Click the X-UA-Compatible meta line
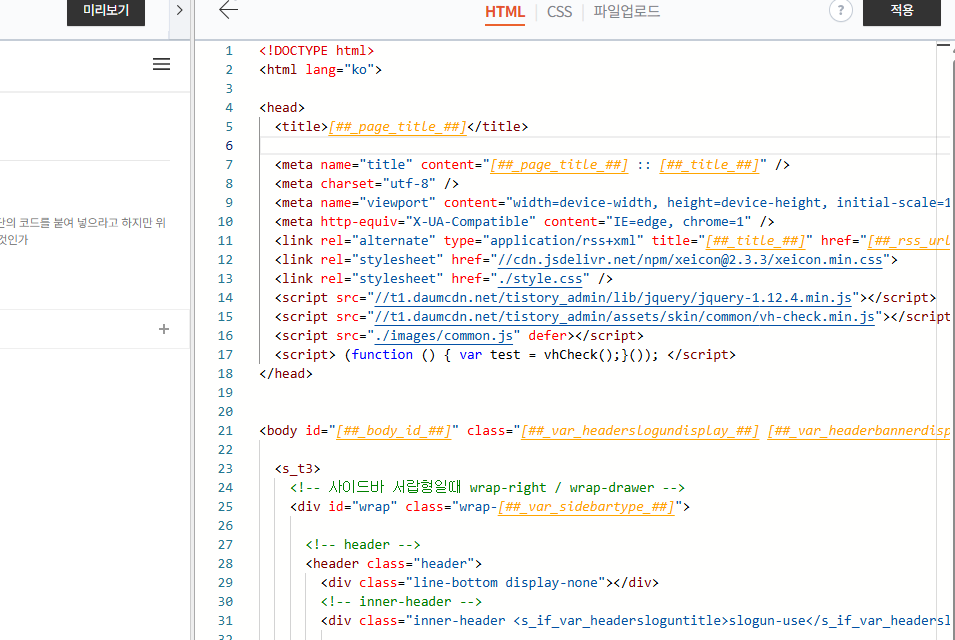Screen dimensions: 955x640 point(524,222)
